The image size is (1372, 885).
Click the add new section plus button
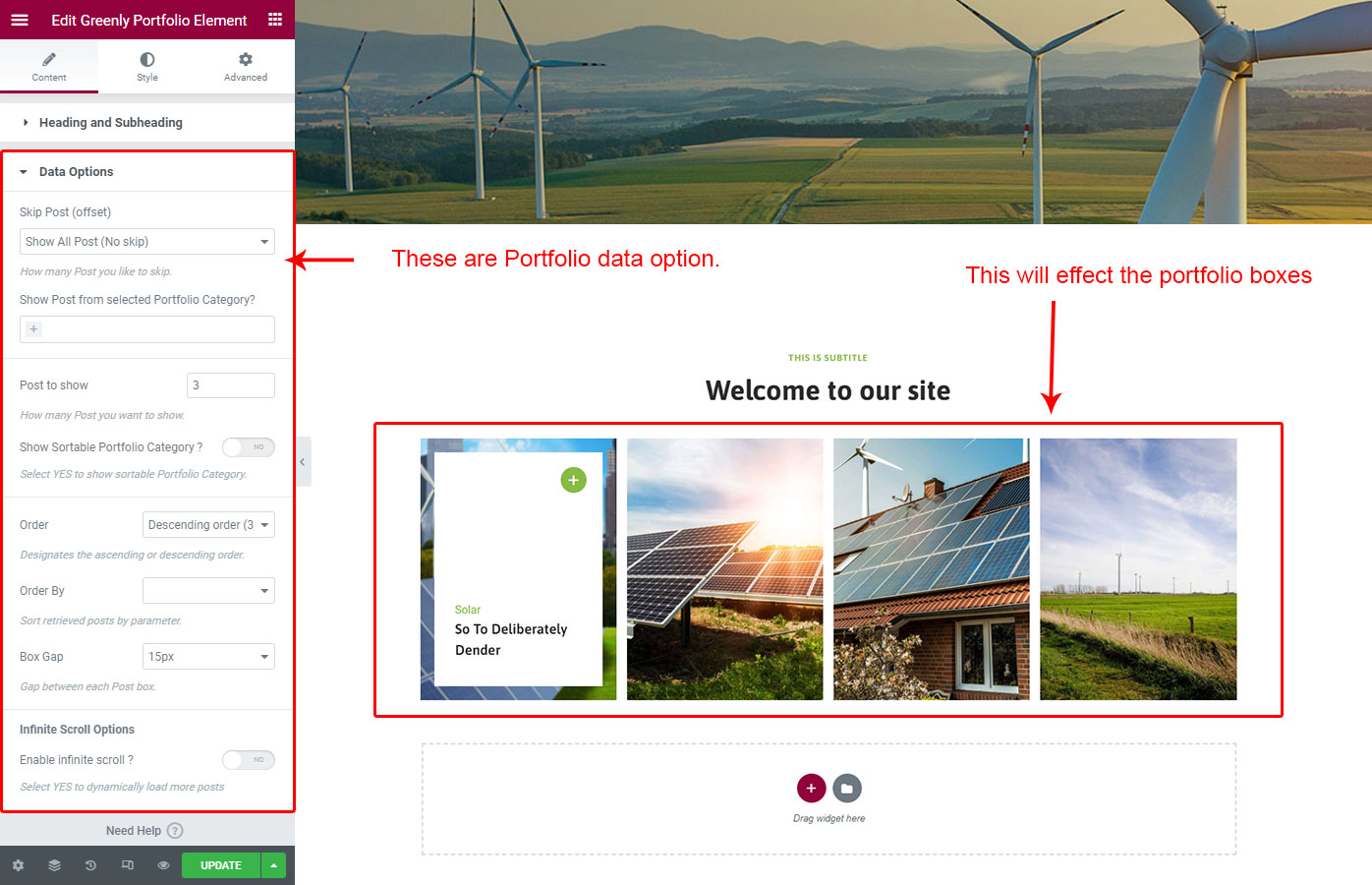(x=811, y=788)
